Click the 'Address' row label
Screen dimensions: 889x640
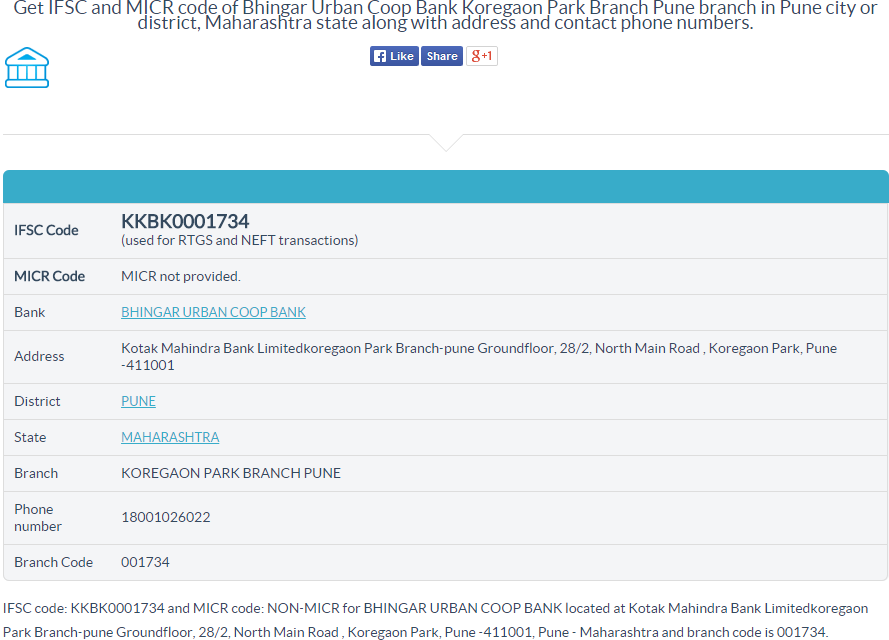point(39,356)
